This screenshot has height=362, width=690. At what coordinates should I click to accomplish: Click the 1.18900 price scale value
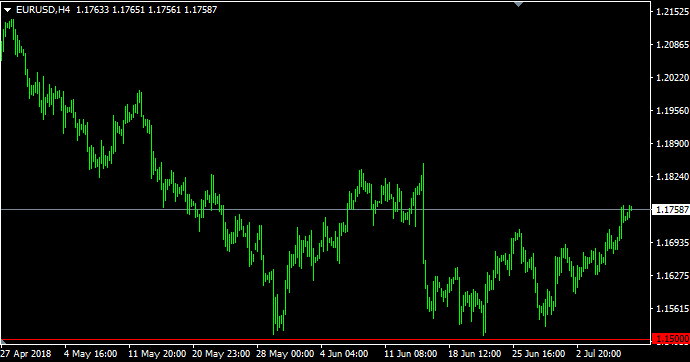coord(672,143)
